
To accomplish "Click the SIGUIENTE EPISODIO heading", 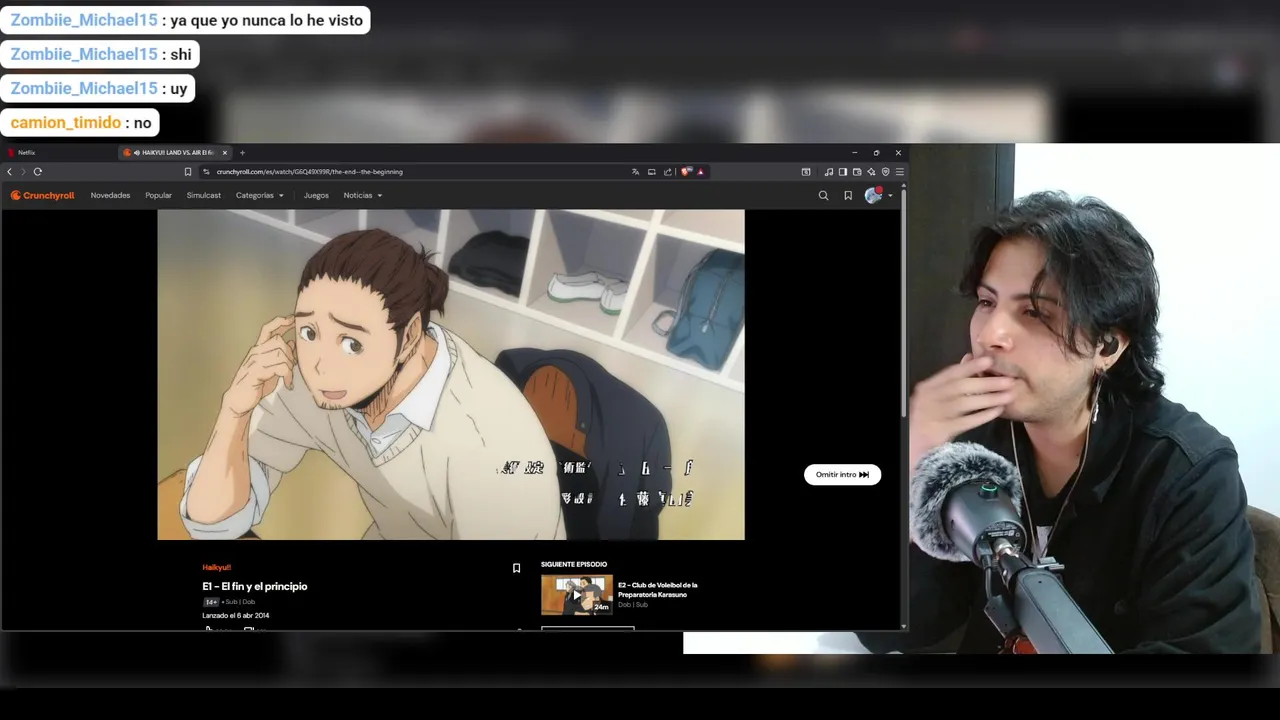I will click(574, 565).
